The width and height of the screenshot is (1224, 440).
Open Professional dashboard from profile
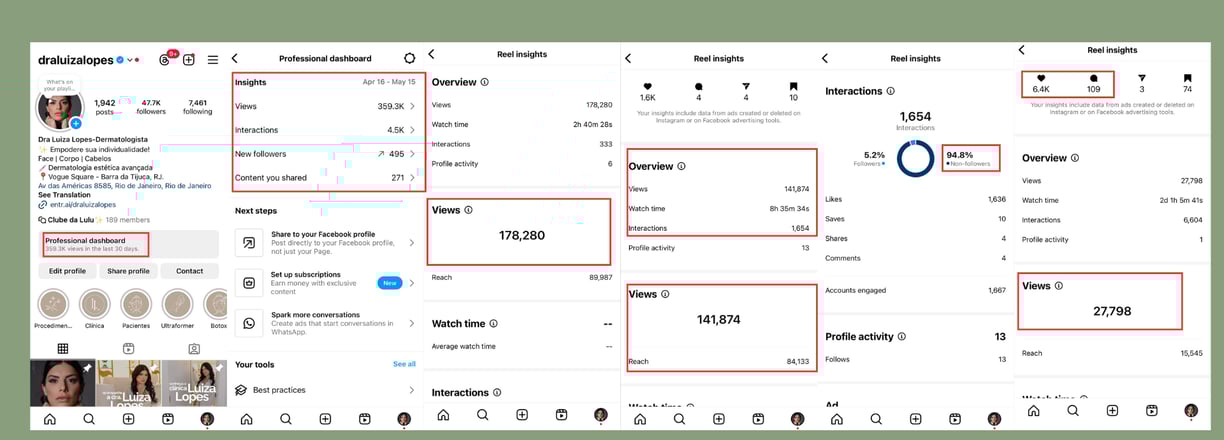(x=128, y=244)
